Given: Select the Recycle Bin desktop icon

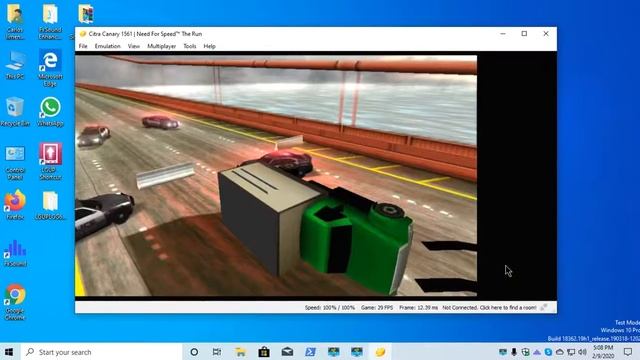Looking at the screenshot, I should 15,112.
